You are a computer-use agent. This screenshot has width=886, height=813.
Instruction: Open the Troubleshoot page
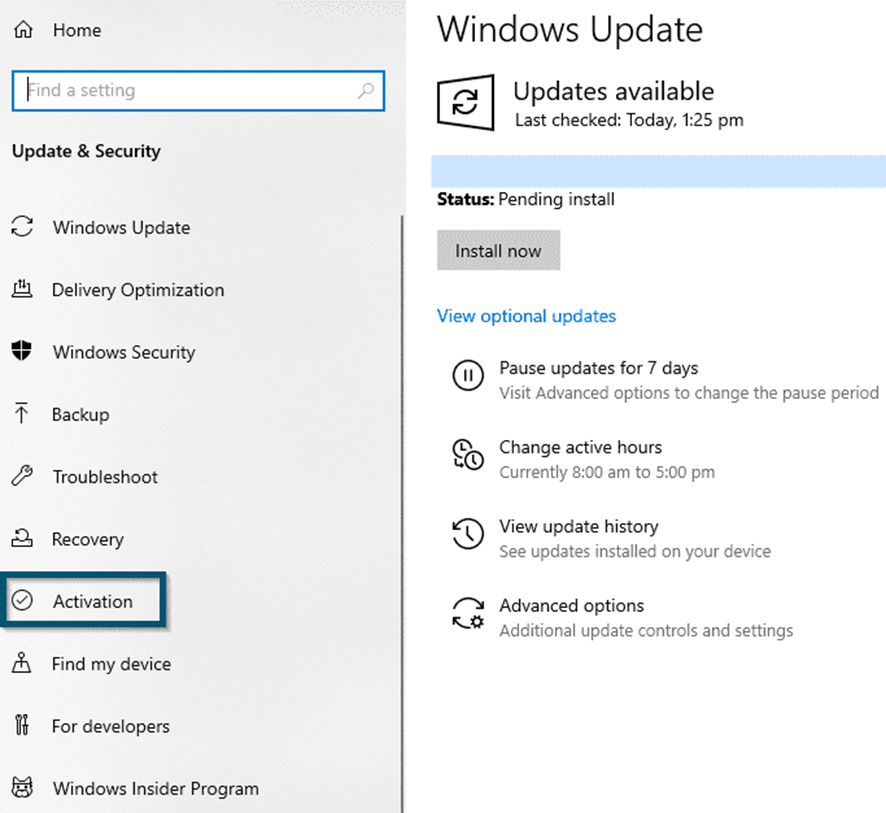(105, 477)
